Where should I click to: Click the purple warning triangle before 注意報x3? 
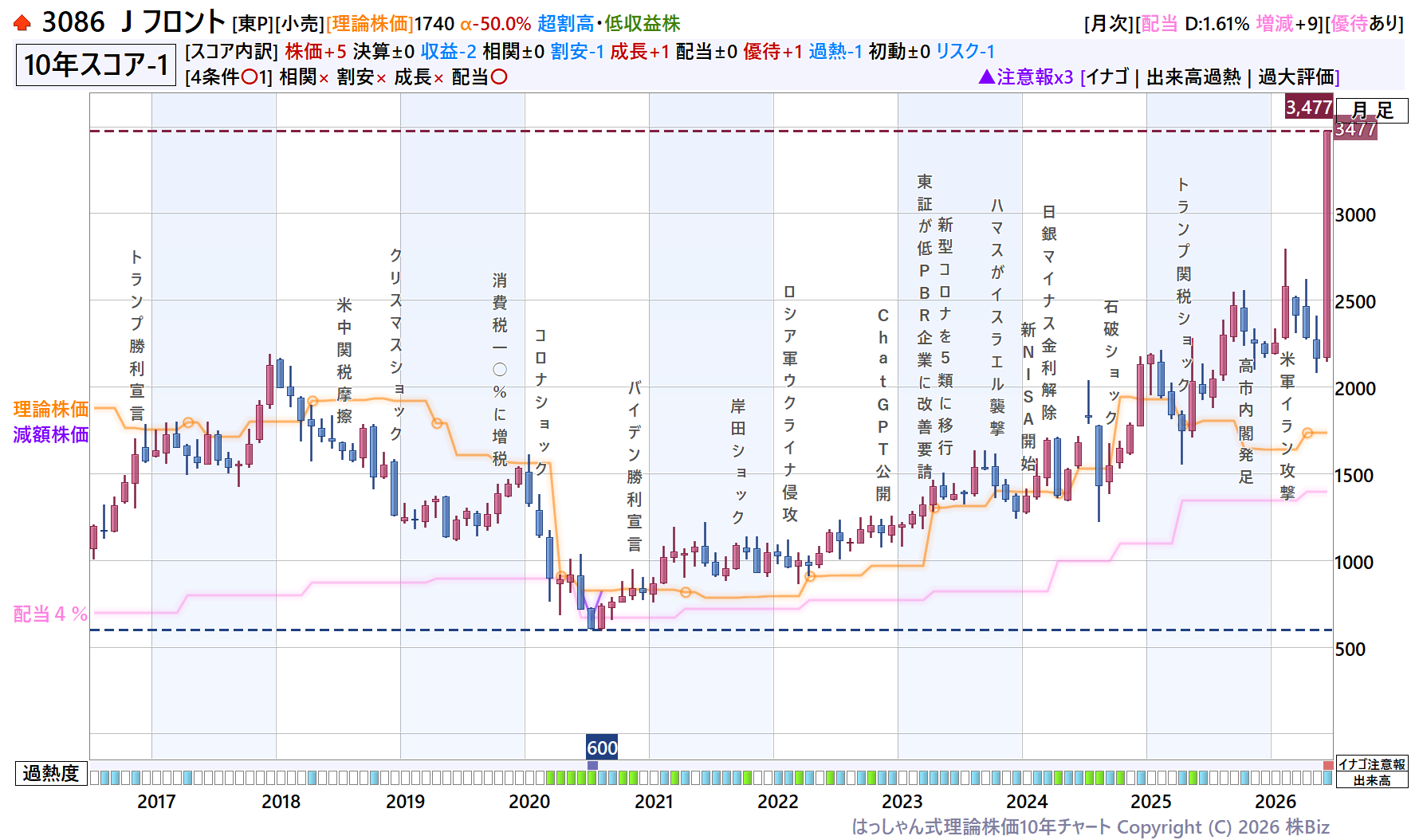(x=986, y=77)
